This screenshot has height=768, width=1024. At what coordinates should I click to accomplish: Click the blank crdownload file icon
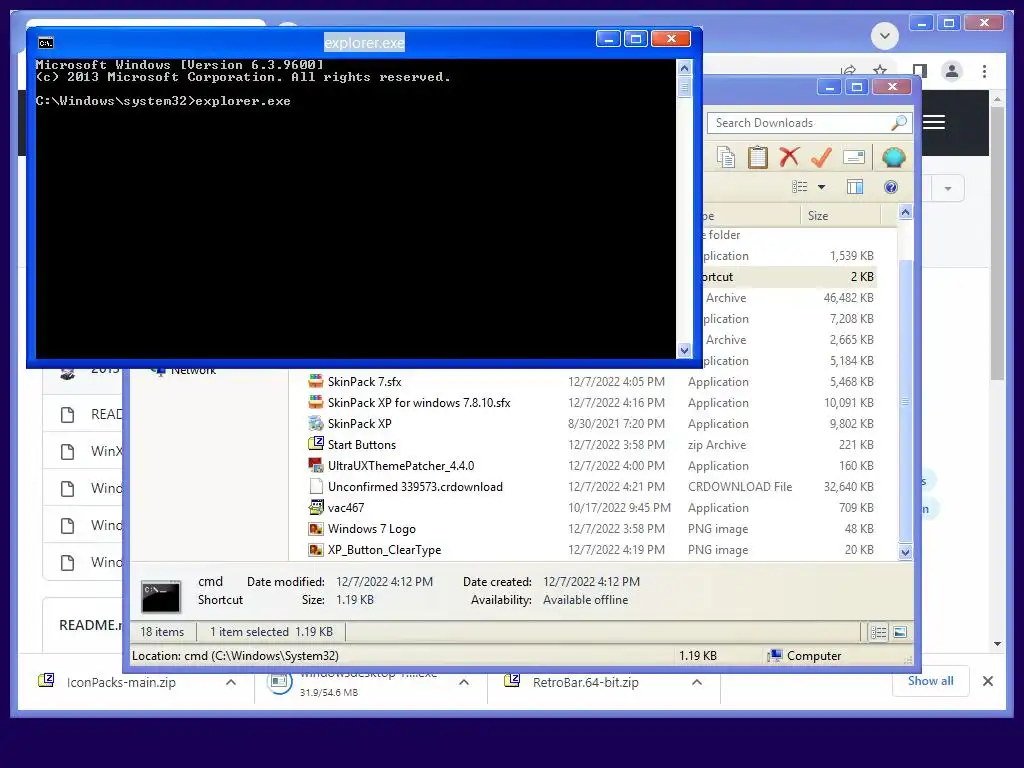[316, 486]
